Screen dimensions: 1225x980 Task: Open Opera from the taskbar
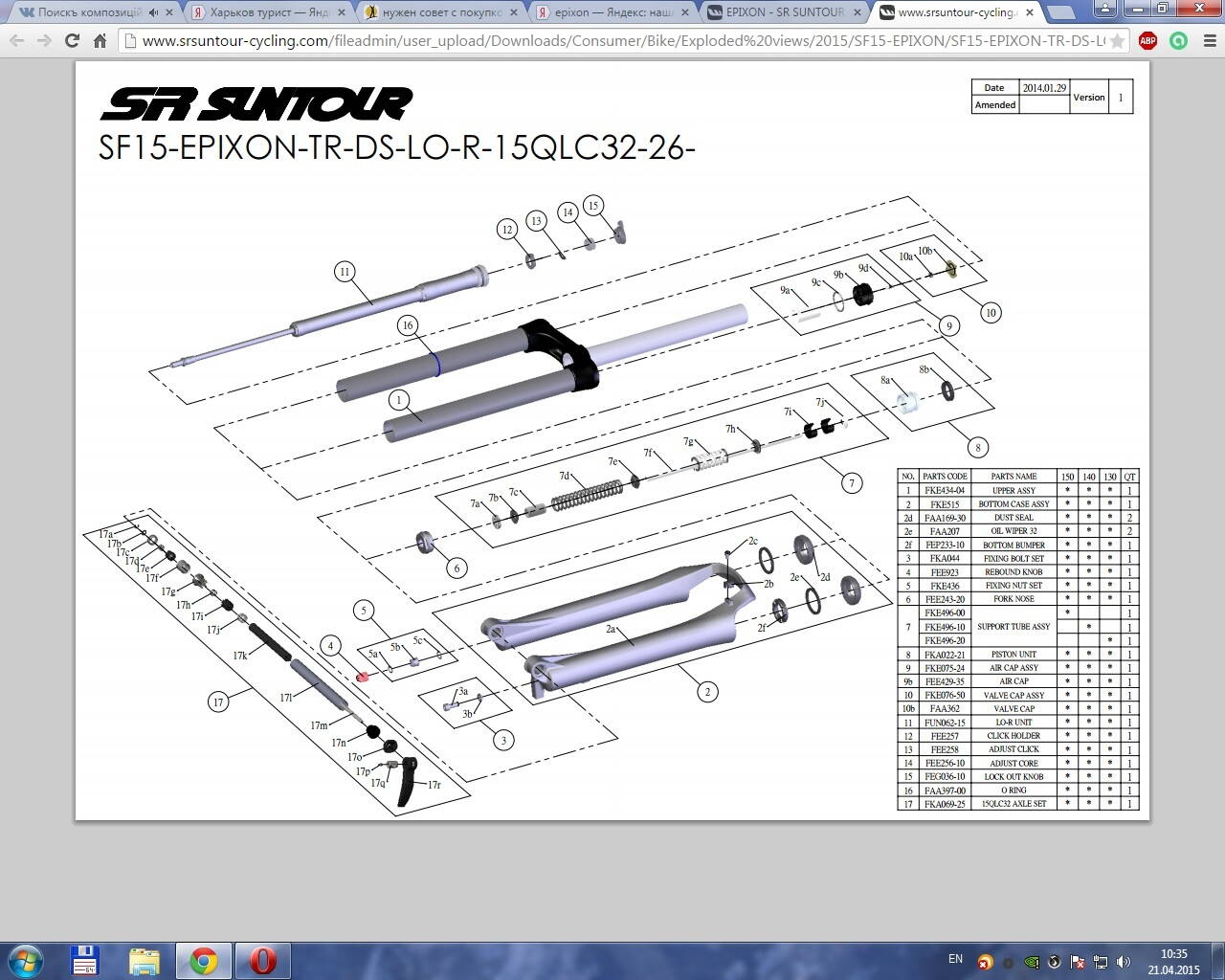point(262,960)
